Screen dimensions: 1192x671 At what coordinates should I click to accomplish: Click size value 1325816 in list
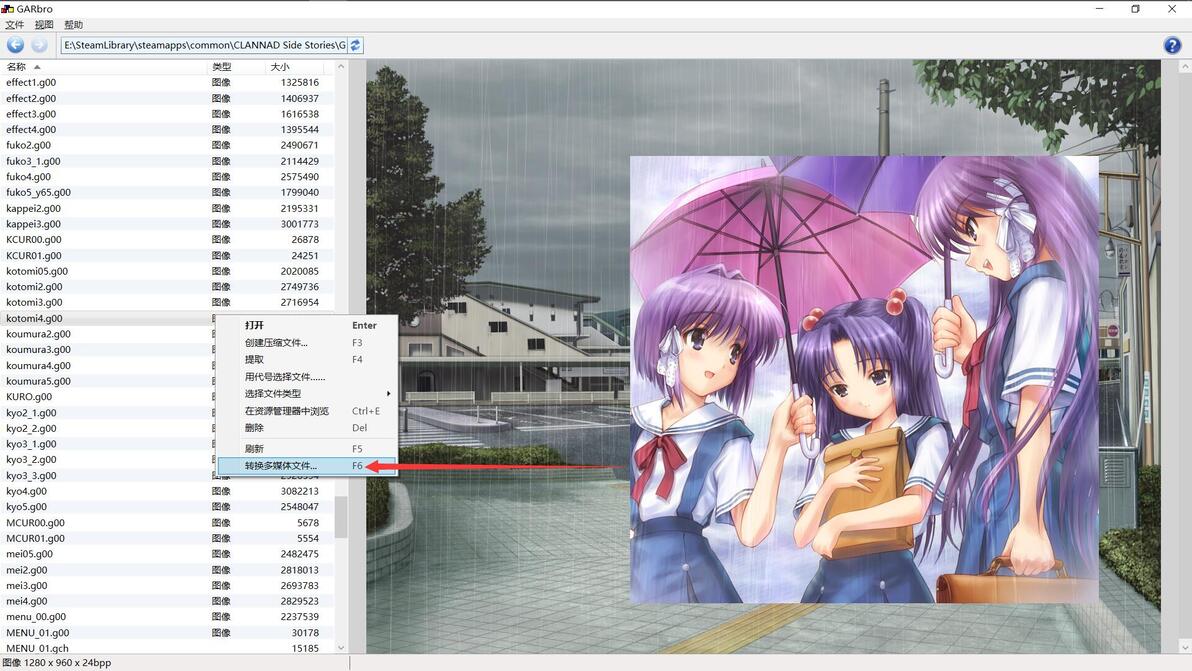pyautogui.click(x=300, y=82)
